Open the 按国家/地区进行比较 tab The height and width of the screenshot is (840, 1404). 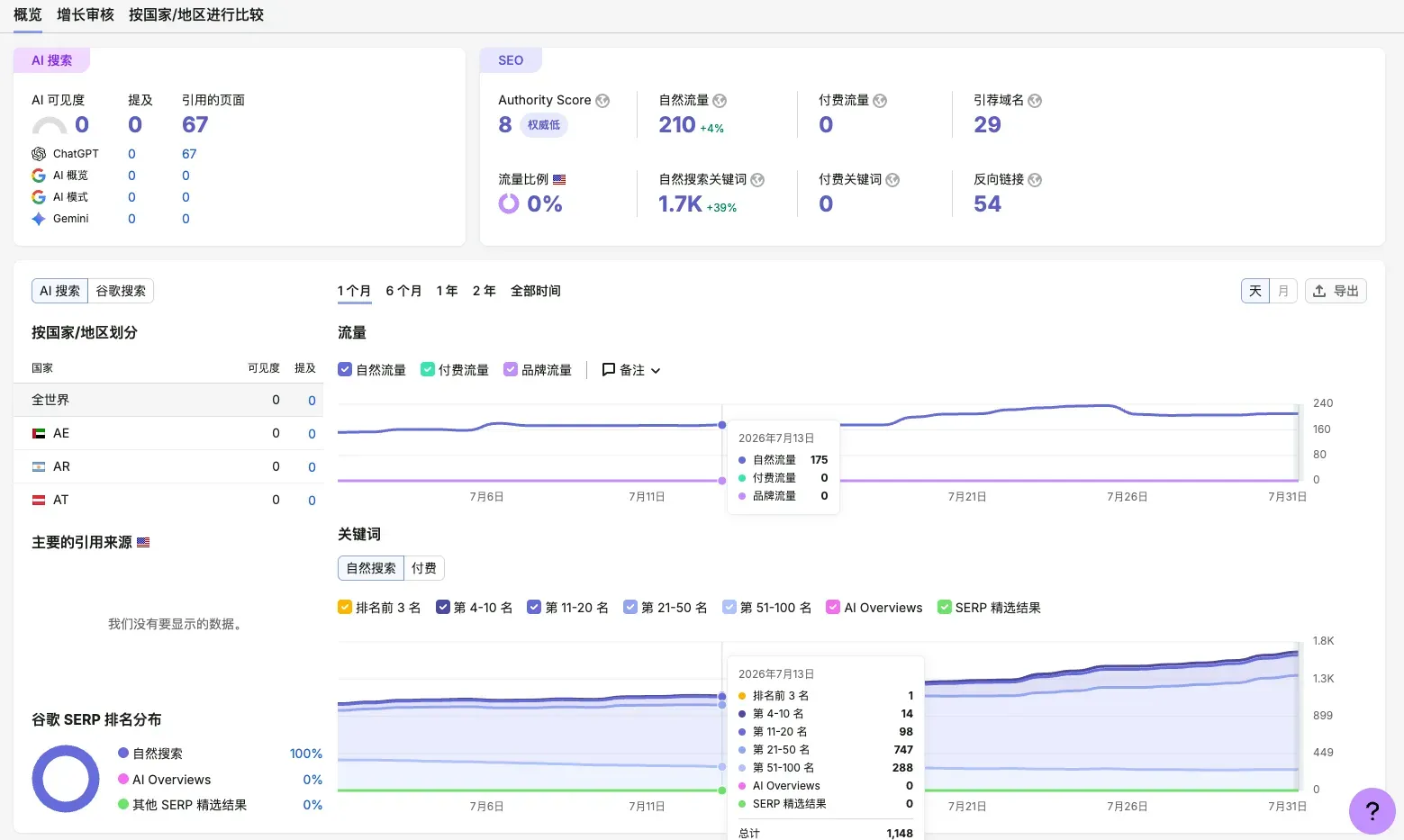click(x=196, y=15)
